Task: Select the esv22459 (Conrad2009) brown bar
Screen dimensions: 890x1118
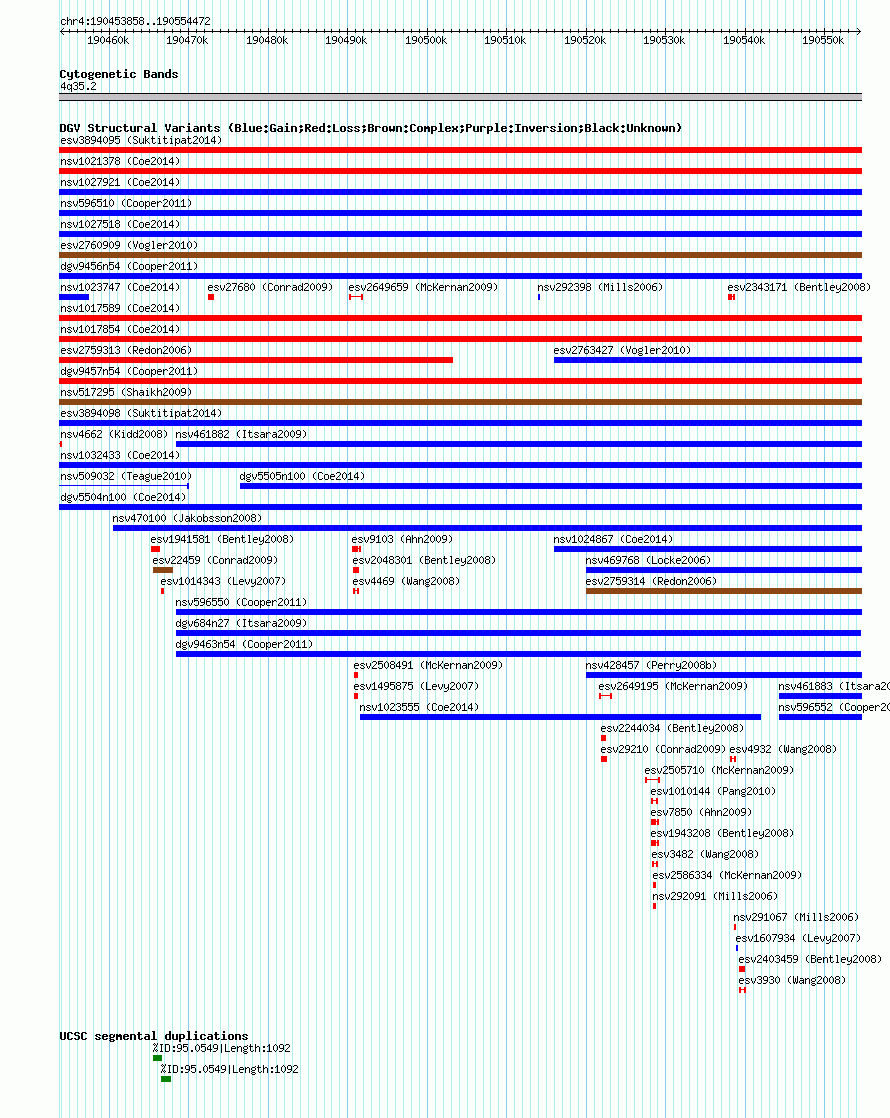Action: pyautogui.click(x=163, y=570)
